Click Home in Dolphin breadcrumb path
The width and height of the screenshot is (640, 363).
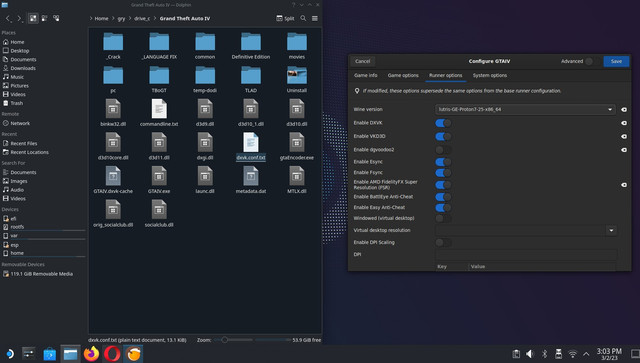[x=101, y=18]
